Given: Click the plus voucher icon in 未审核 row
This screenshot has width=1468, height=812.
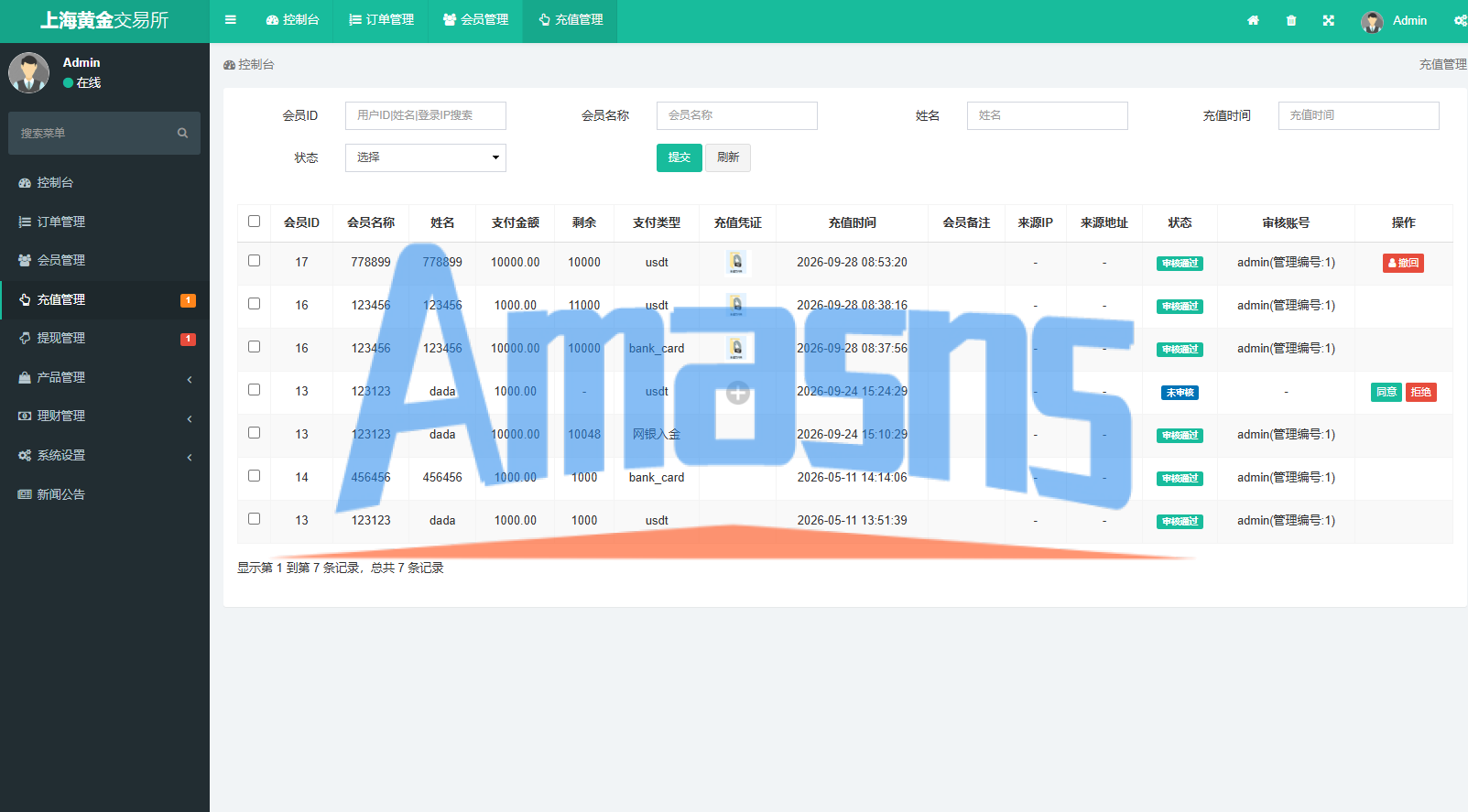Looking at the screenshot, I should (738, 393).
